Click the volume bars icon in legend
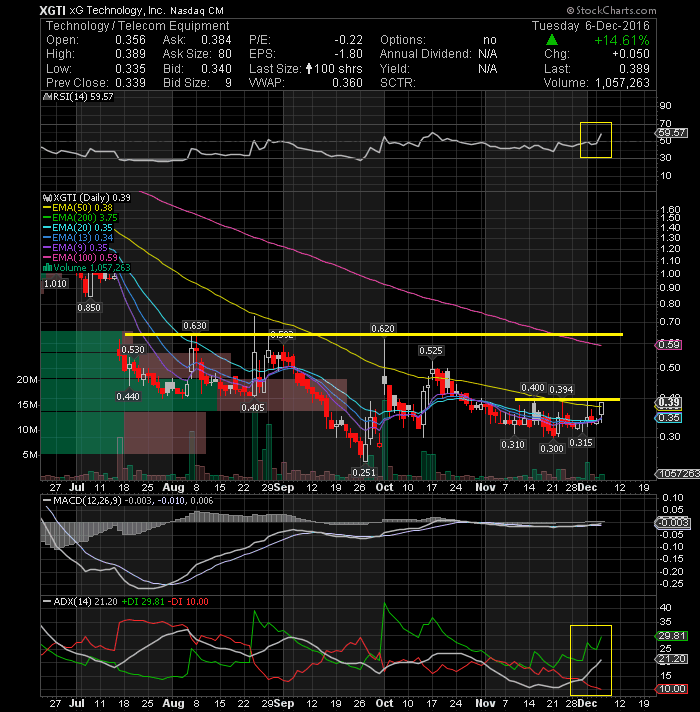 click(47, 267)
